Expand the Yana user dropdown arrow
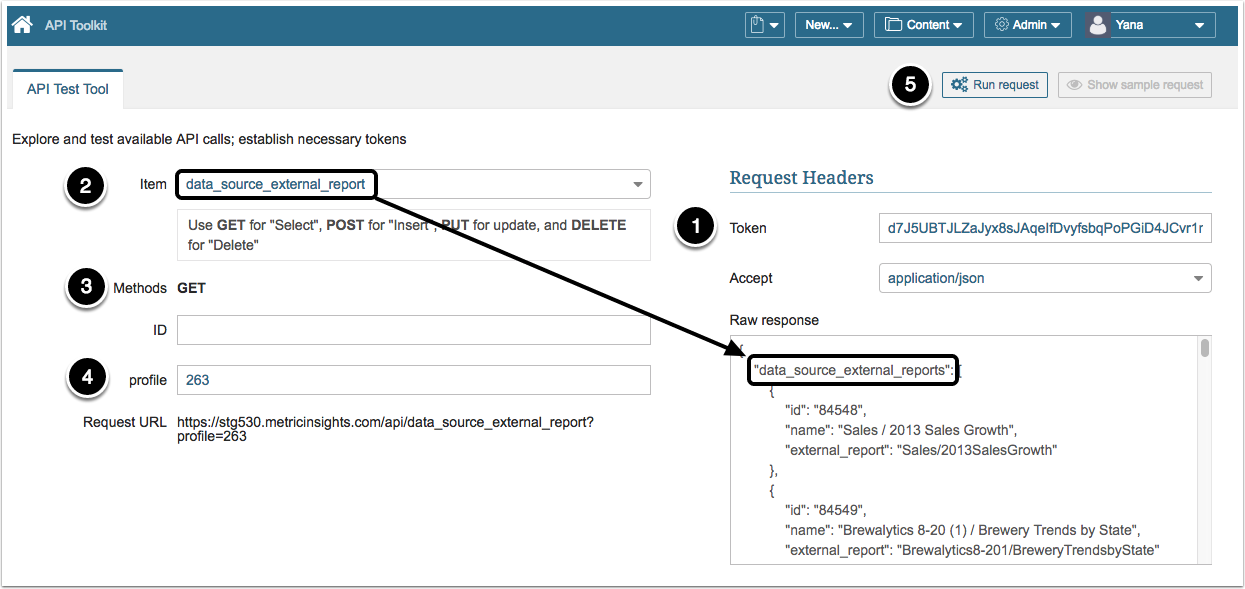Image resolution: width=1245 pixels, height=589 pixels. [x=1199, y=25]
